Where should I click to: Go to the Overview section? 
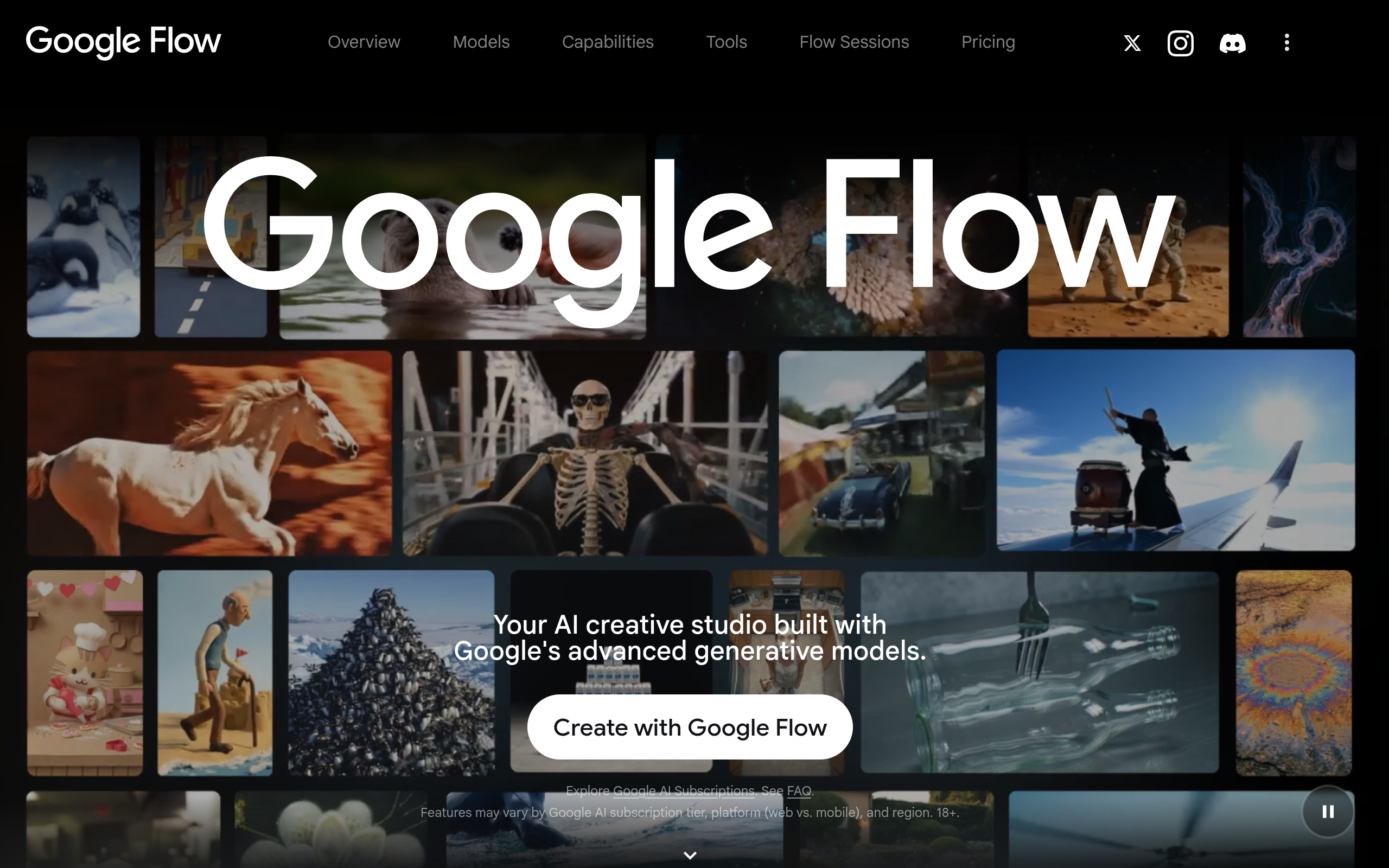(x=364, y=42)
